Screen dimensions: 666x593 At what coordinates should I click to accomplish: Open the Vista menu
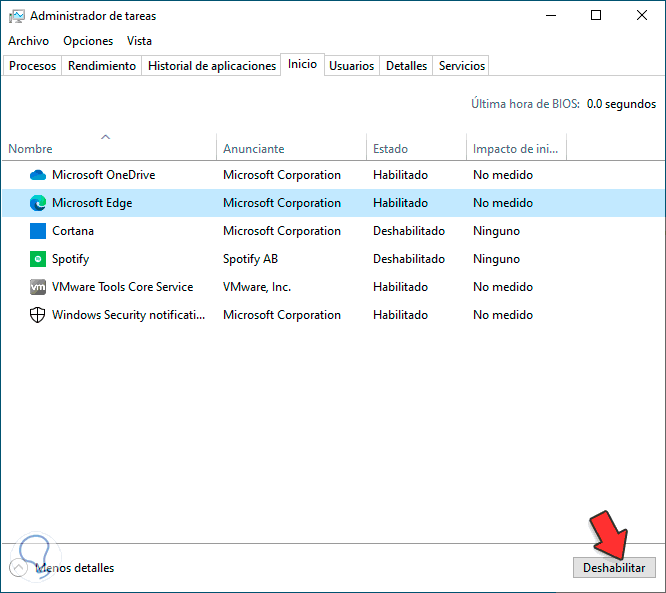coord(139,41)
